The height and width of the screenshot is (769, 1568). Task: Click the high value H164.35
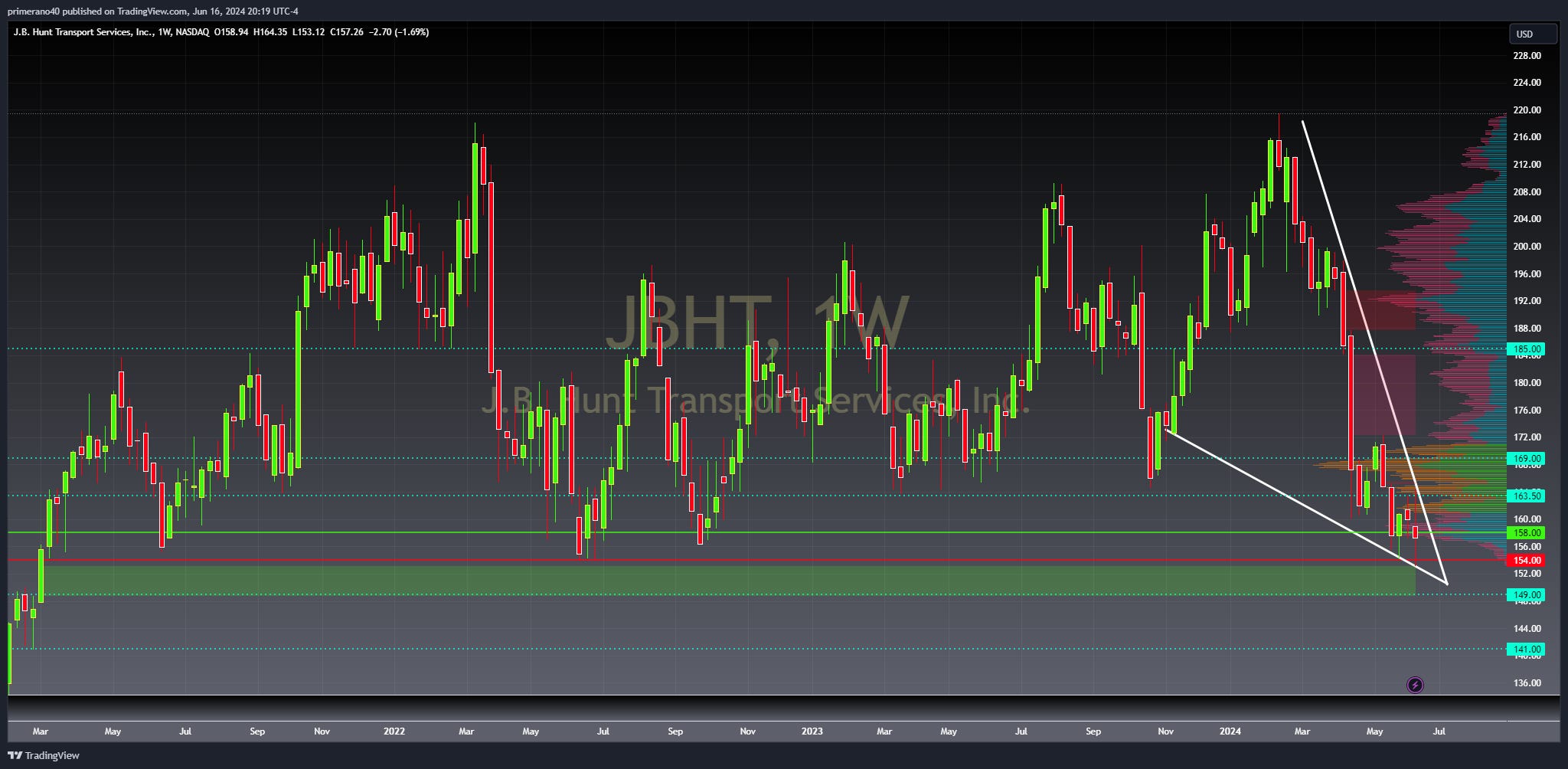coord(270,32)
